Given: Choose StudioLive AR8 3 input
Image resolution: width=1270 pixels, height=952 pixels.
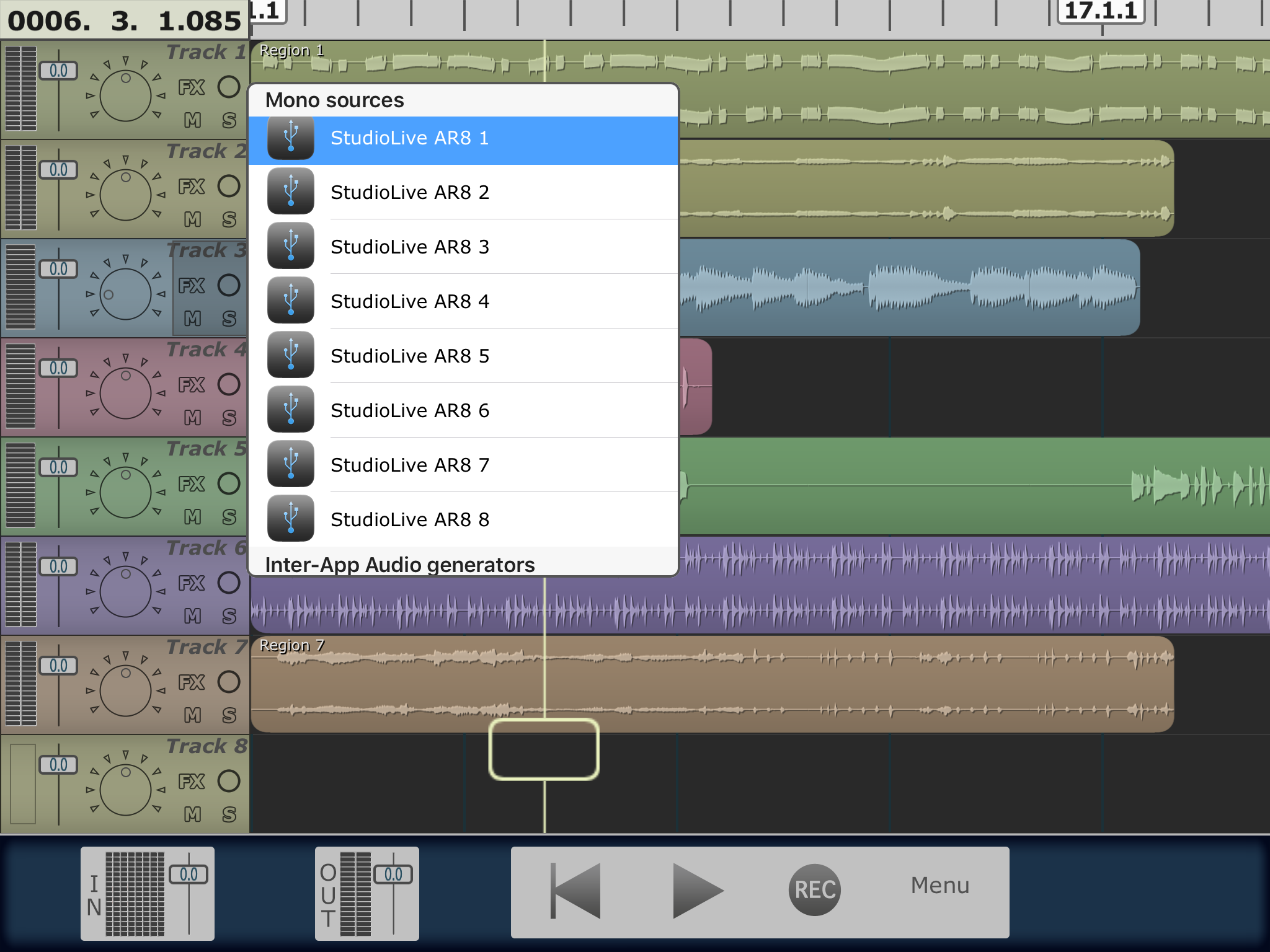Looking at the screenshot, I should coord(463,247).
